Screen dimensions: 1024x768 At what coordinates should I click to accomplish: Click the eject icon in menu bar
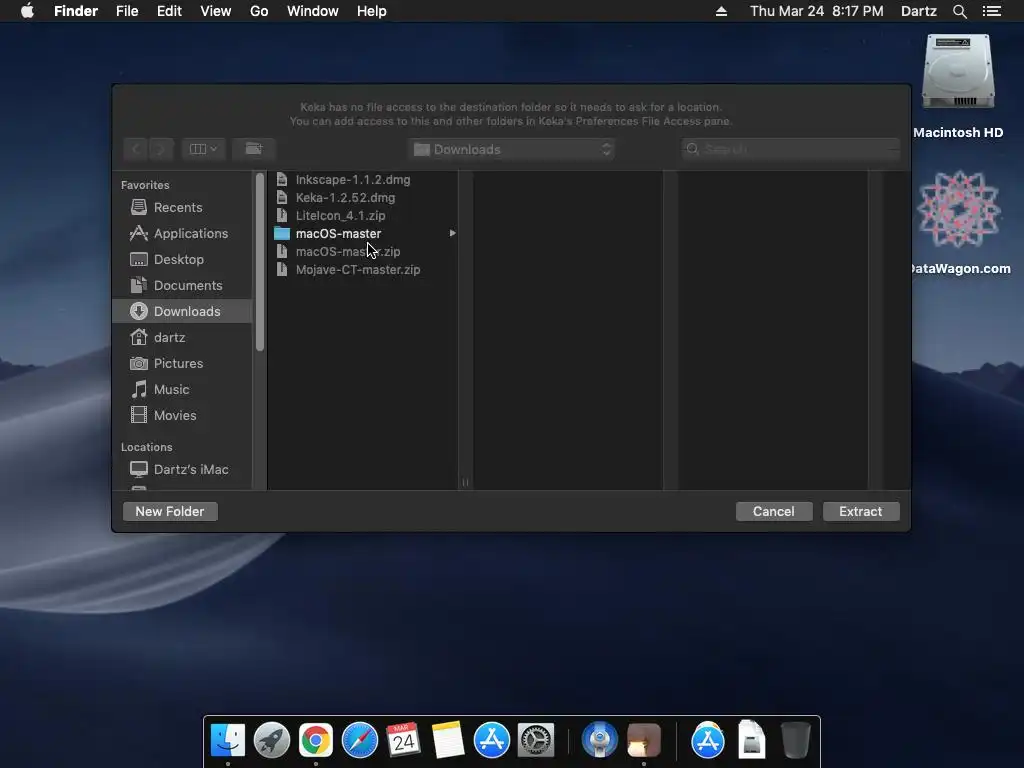pyautogui.click(x=721, y=11)
